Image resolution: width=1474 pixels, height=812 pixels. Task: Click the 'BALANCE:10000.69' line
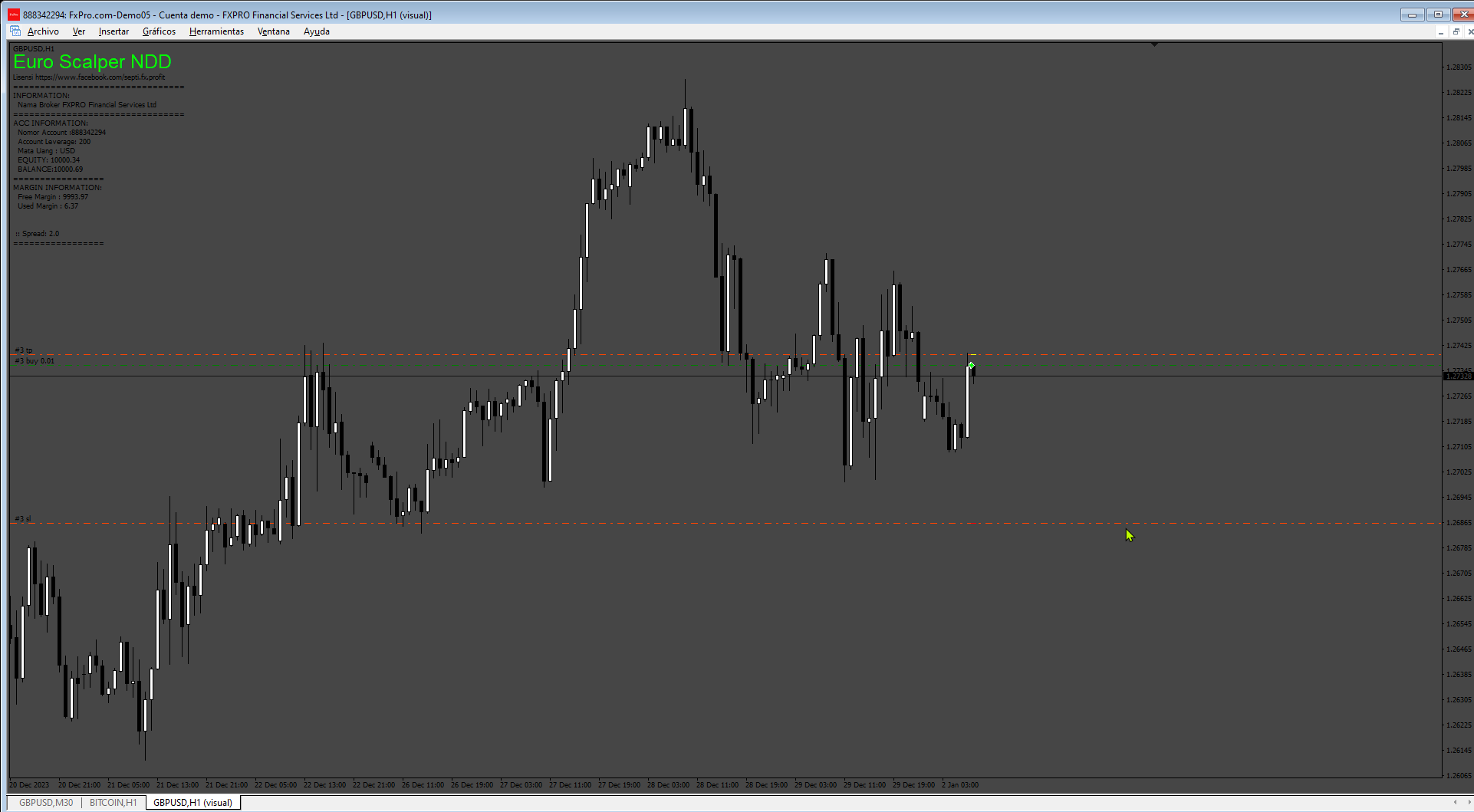point(50,169)
